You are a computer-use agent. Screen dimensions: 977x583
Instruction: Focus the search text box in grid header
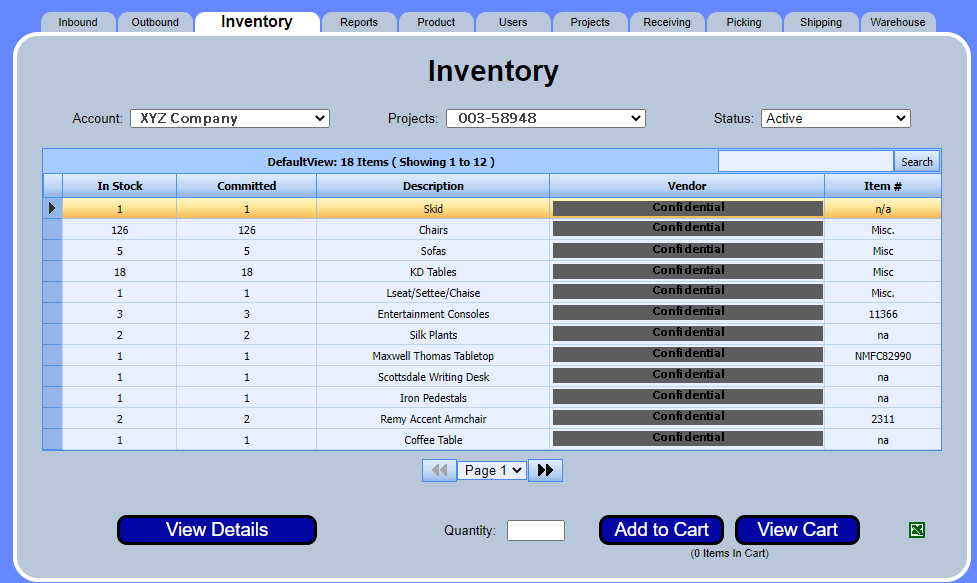[x=806, y=161]
